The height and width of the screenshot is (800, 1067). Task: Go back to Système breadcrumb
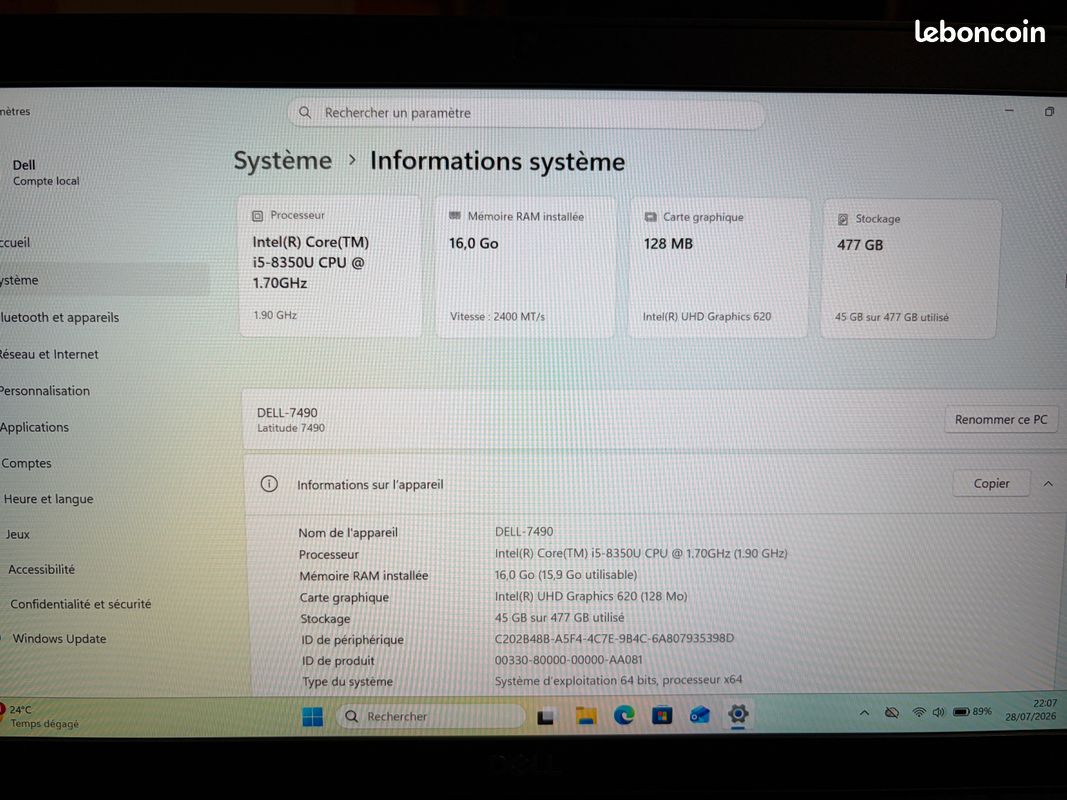point(283,161)
